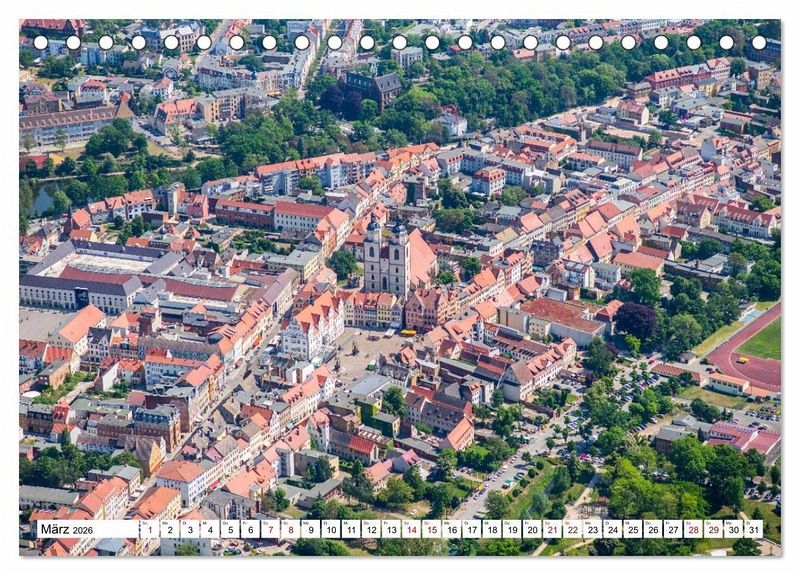800x575 pixels.
Task: Select red-marked day 28 in calendar strip
Action: (x=693, y=529)
